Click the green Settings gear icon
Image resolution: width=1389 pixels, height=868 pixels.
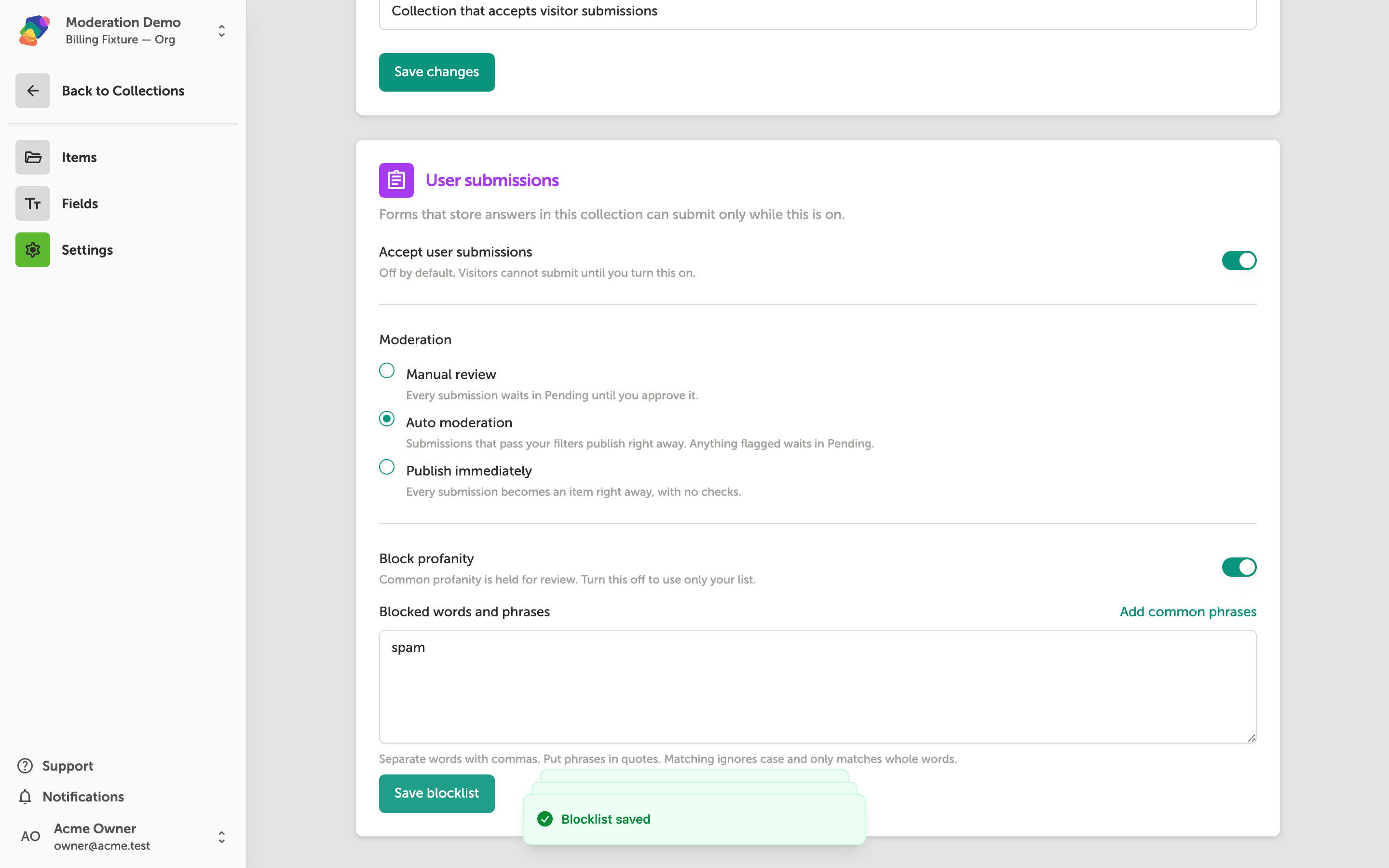[33, 250]
